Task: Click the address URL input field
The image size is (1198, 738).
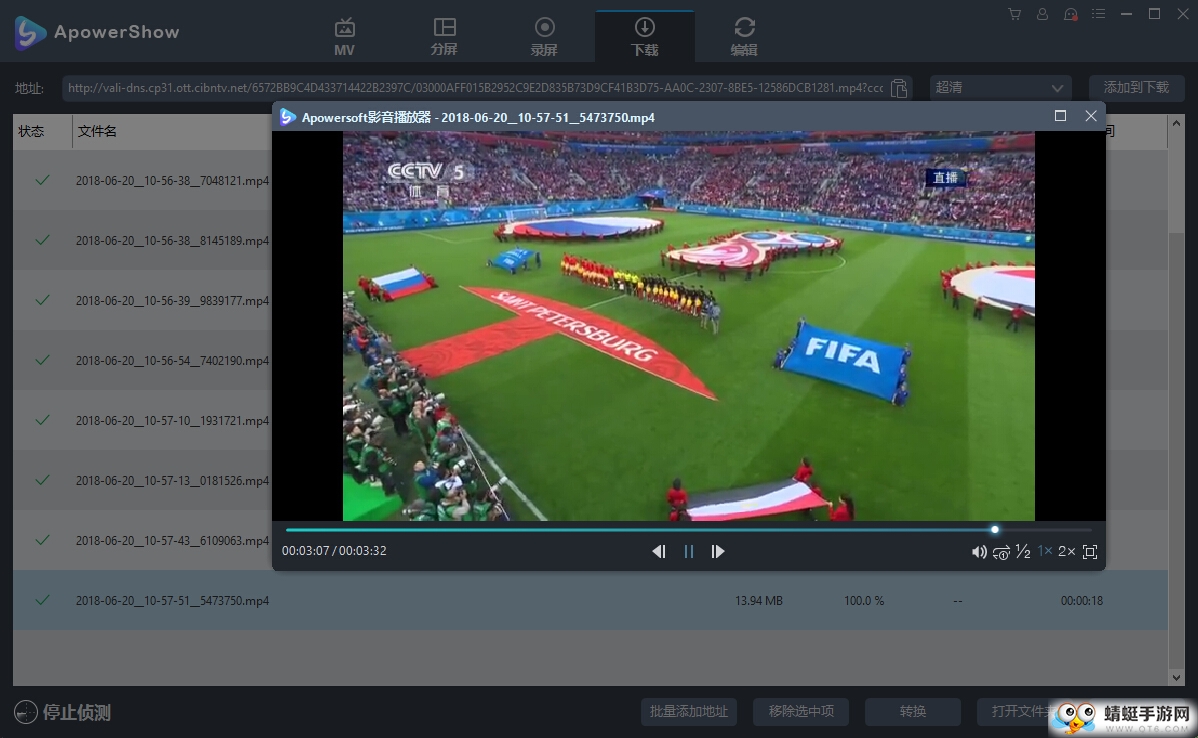Action: click(475, 88)
